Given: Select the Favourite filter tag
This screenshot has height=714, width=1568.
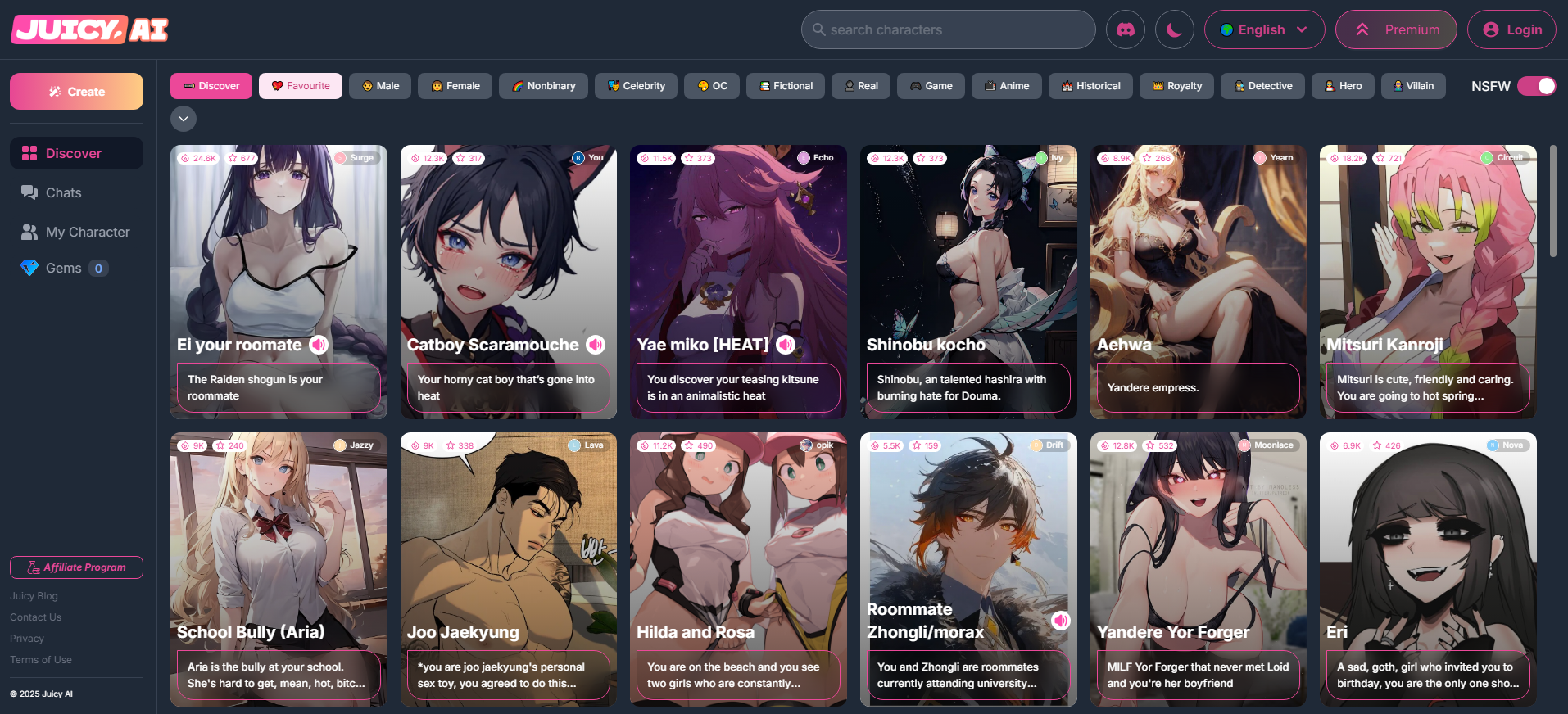Looking at the screenshot, I should point(301,86).
